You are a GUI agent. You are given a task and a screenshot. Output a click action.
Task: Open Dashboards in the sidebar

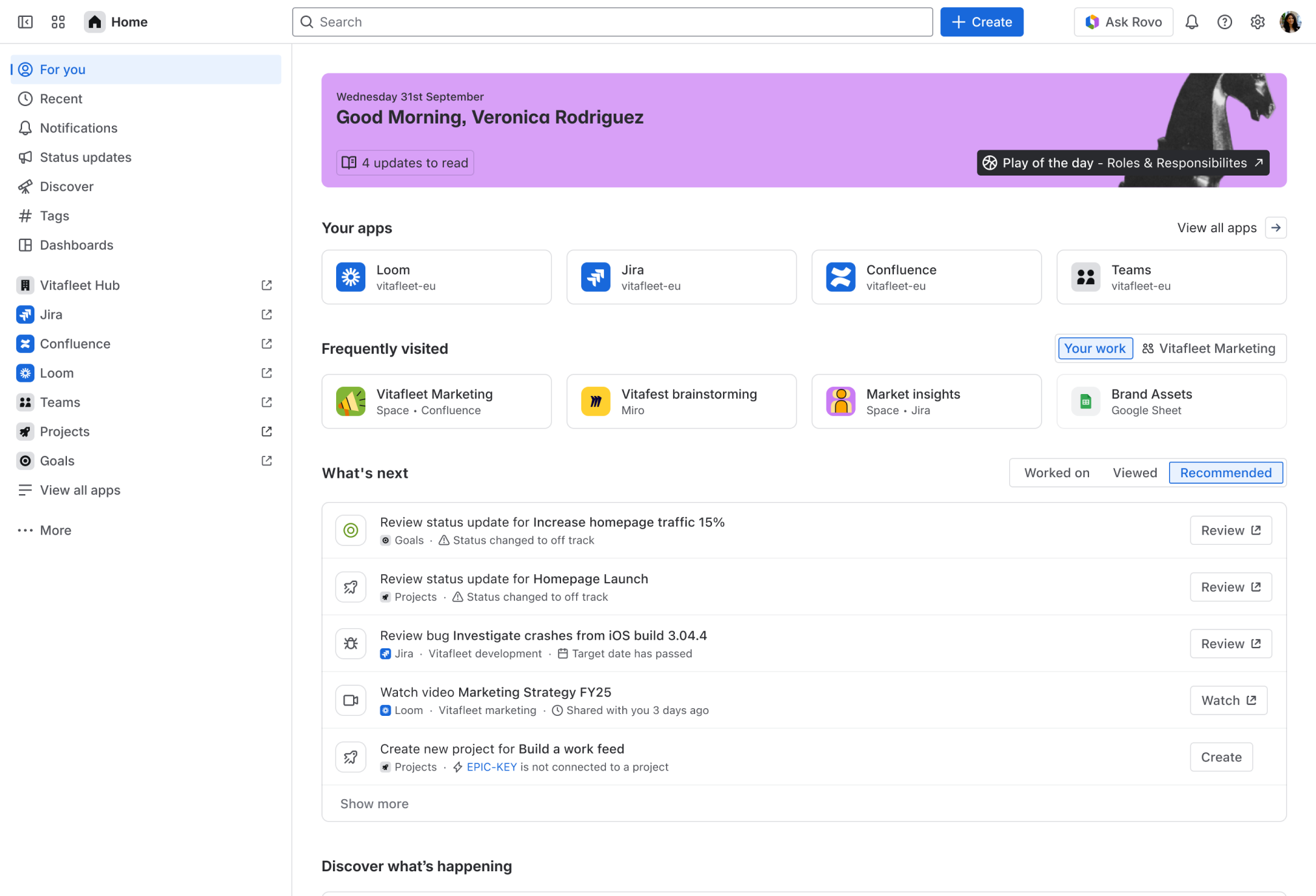[146, 245]
